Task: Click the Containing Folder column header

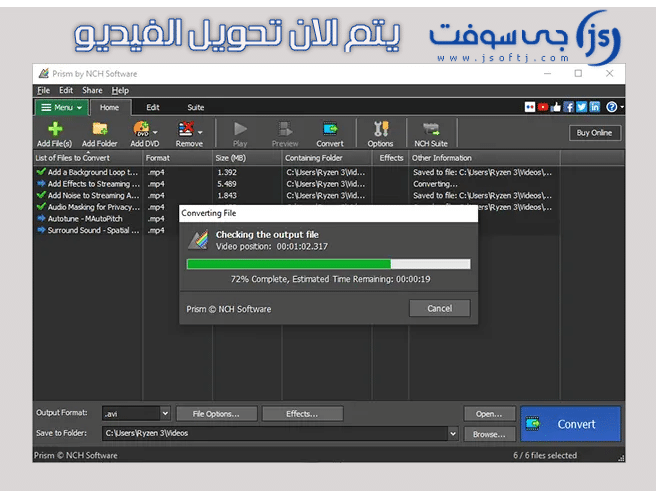Action: pyautogui.click(x=327, y=158)
